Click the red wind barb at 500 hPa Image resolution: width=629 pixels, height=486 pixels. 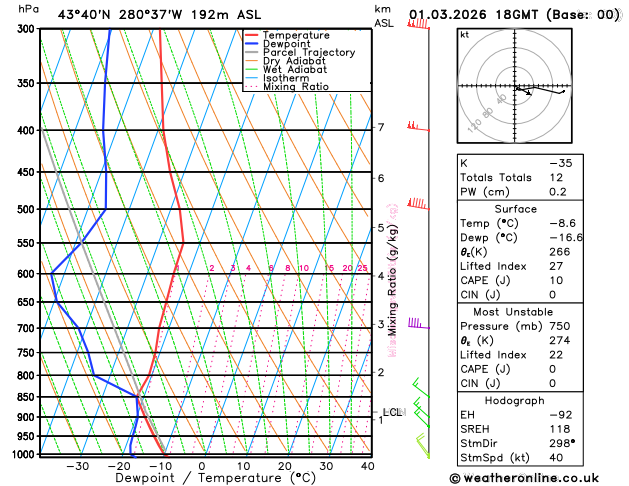418,204
